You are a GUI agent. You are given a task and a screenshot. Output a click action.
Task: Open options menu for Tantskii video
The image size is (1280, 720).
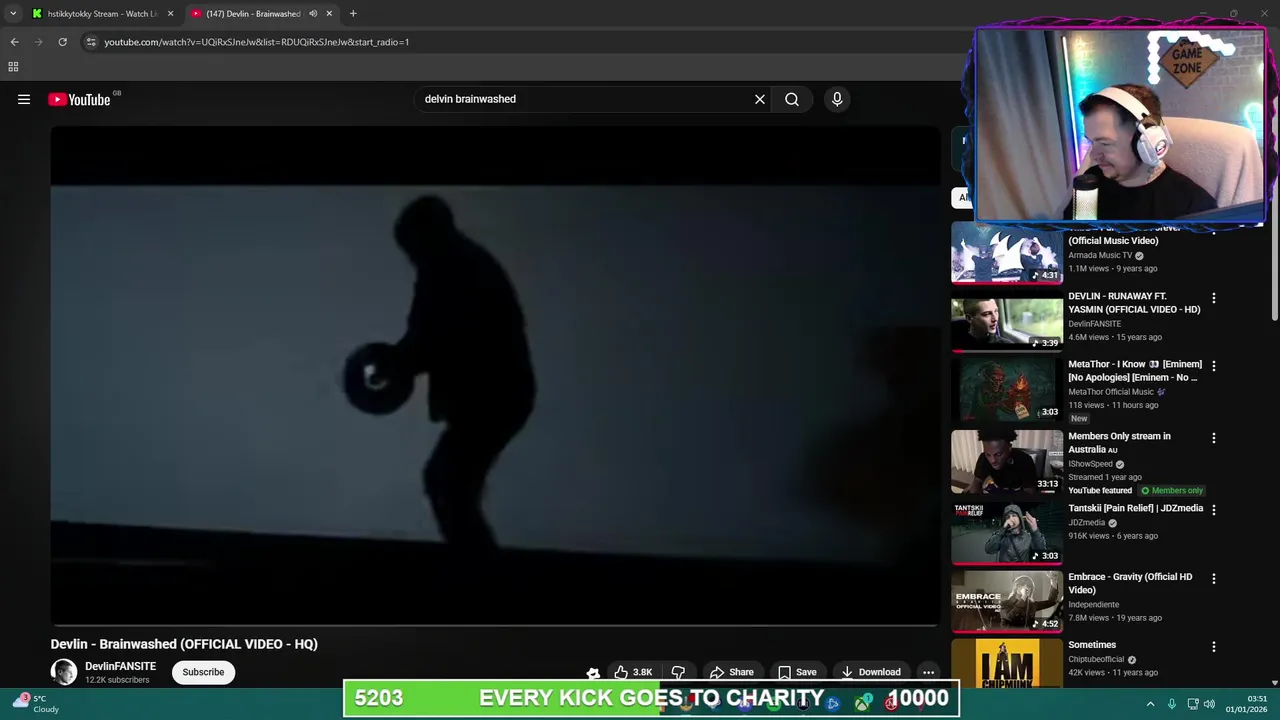tap(1214, 509)
